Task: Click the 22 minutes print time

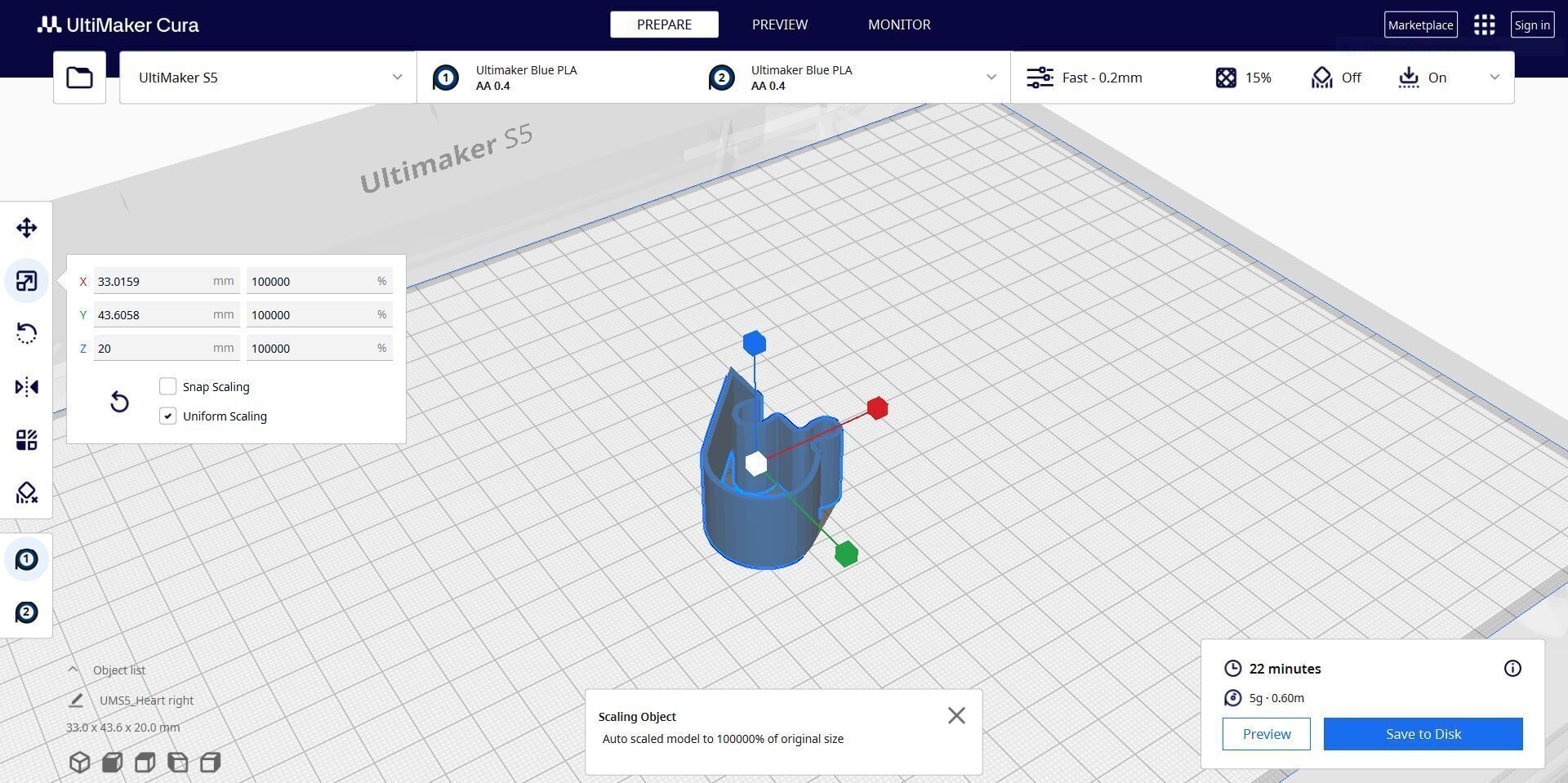Action: pyautogui.click(x=1285, y=669)
